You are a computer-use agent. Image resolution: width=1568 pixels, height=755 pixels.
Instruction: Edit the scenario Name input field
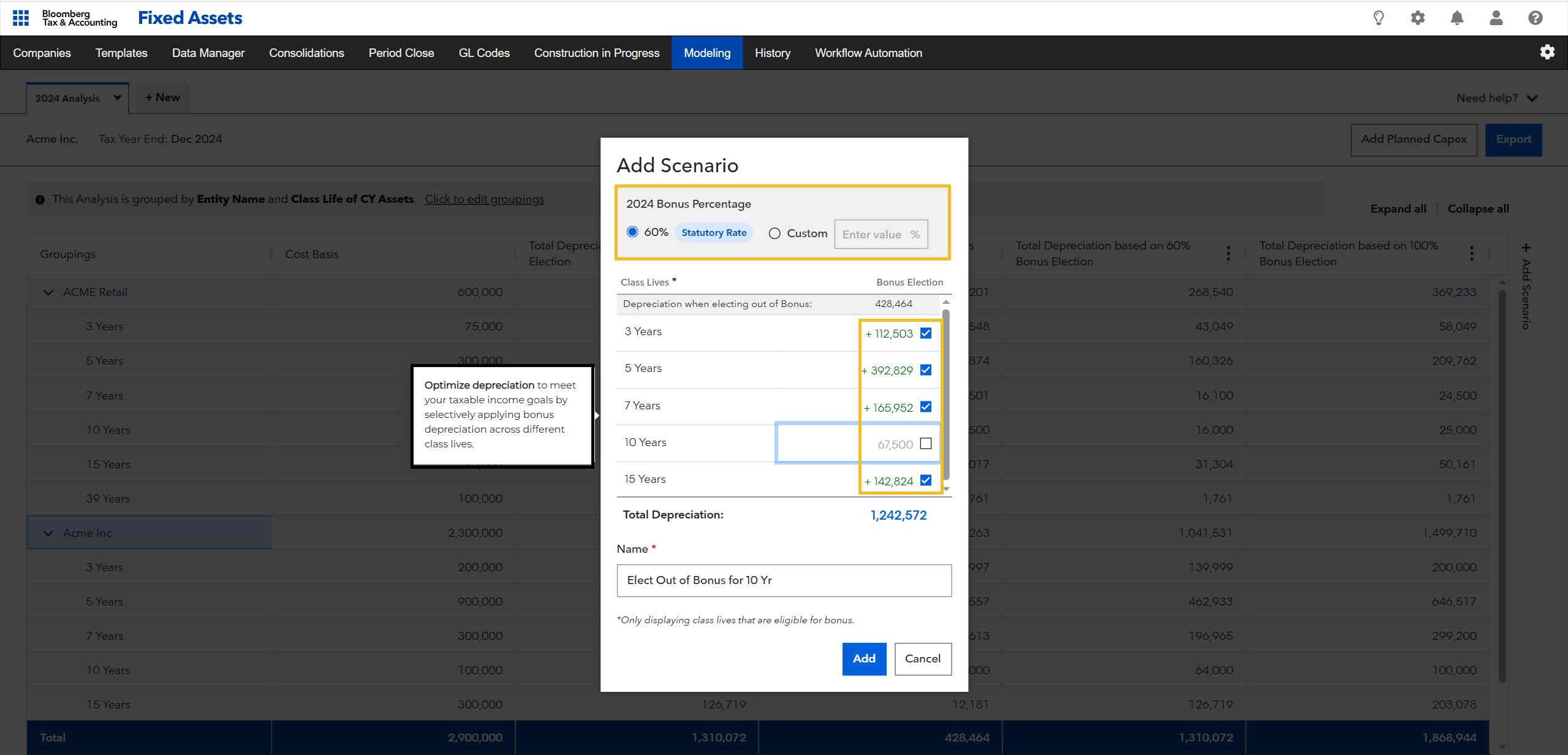click(x=784, y=580)
